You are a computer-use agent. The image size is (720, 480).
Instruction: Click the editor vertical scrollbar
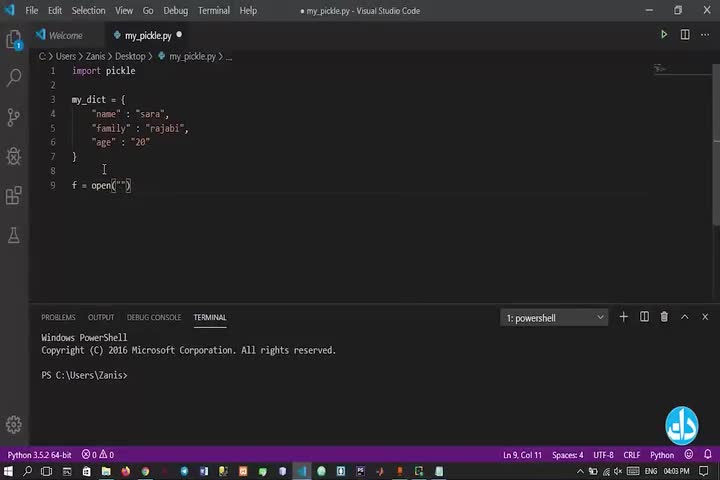tap(715, 150)
